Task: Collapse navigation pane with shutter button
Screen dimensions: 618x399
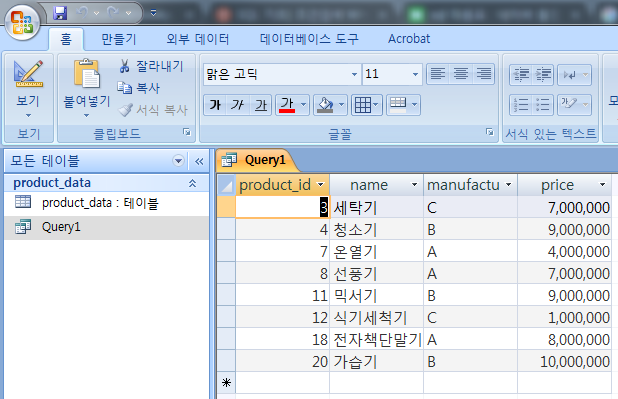Action: tap(199, 161)
